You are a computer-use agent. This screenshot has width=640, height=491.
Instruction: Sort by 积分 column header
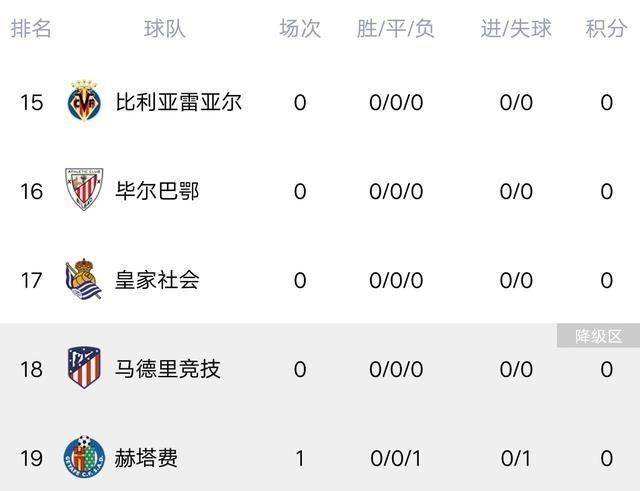[x=606, y=29]
